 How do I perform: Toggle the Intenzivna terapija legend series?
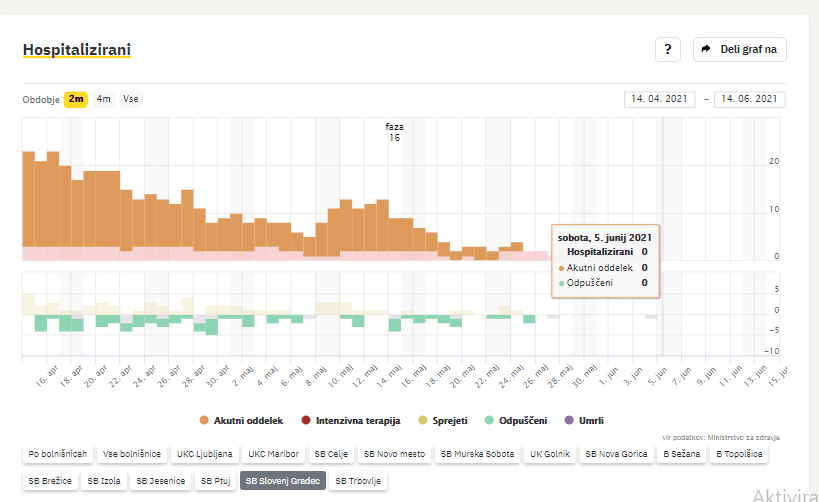357,420
